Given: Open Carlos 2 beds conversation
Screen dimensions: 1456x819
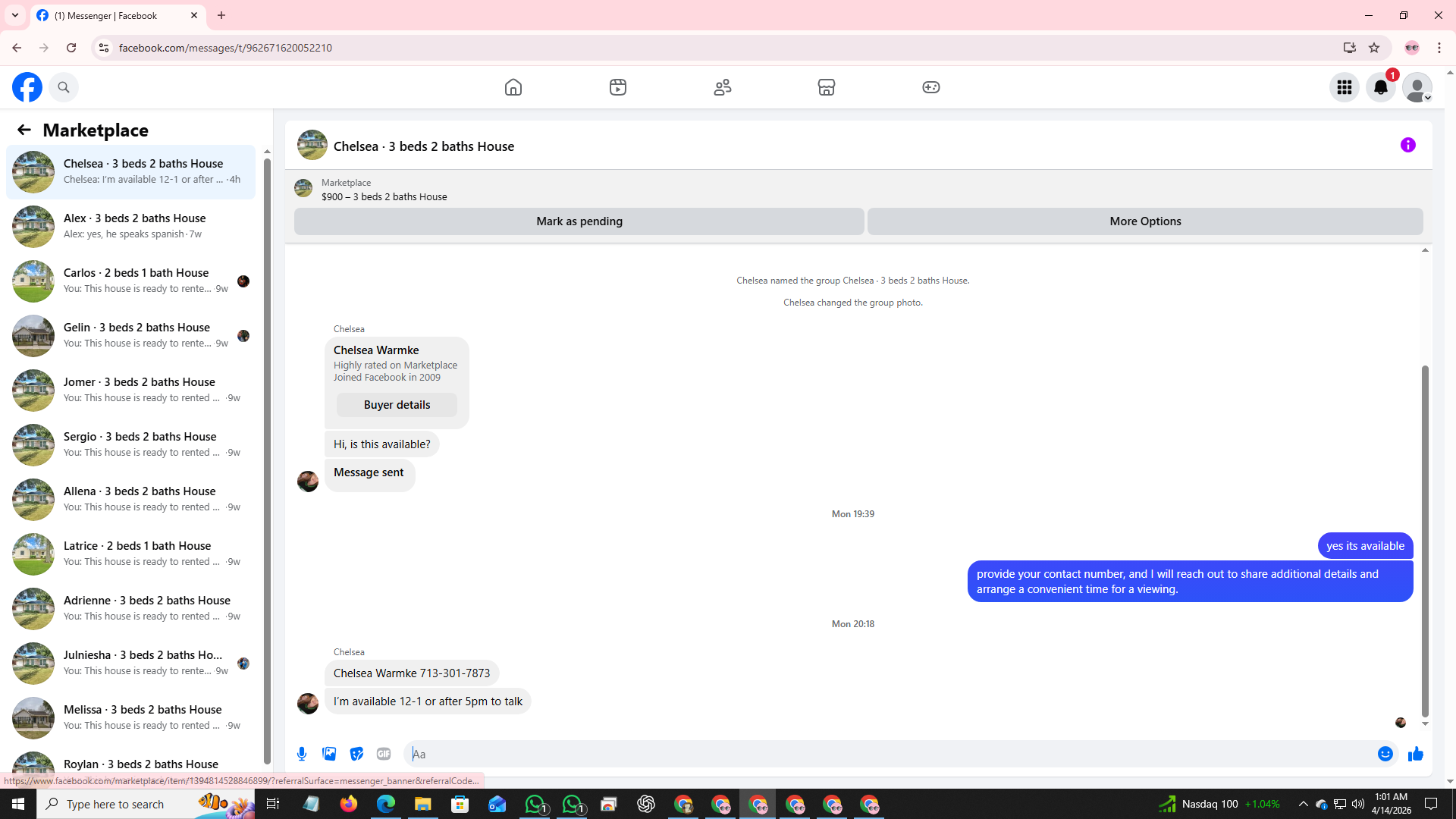Looking at the screenshot, I should 136,281.
